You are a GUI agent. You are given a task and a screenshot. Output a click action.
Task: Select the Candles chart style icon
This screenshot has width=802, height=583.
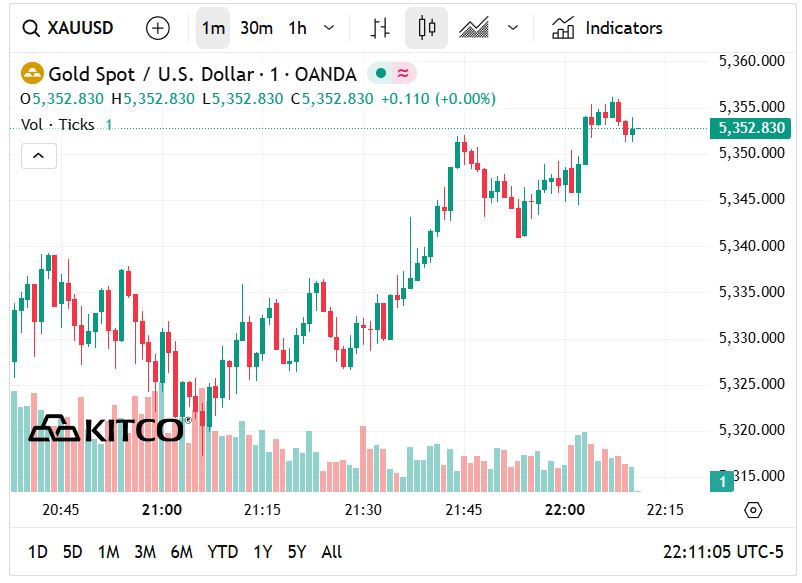427,28
